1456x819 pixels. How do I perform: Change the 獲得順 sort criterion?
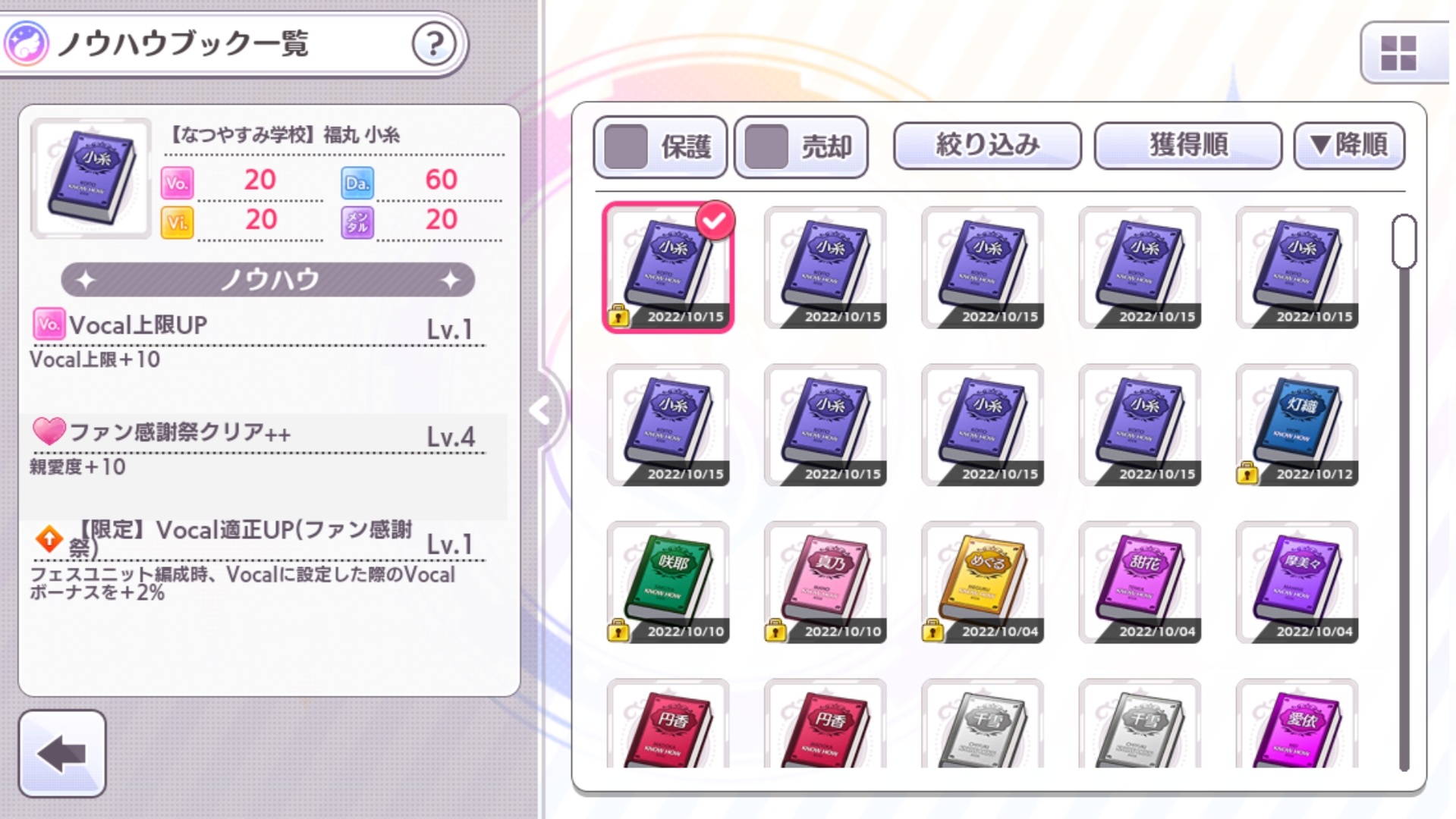click(x=1188, y=145)
